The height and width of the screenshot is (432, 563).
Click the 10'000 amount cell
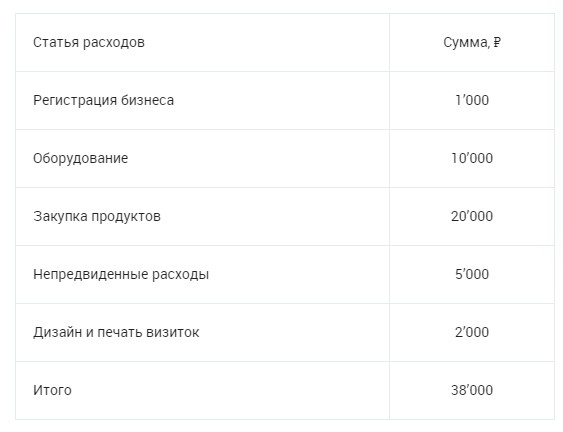point(472,158)
